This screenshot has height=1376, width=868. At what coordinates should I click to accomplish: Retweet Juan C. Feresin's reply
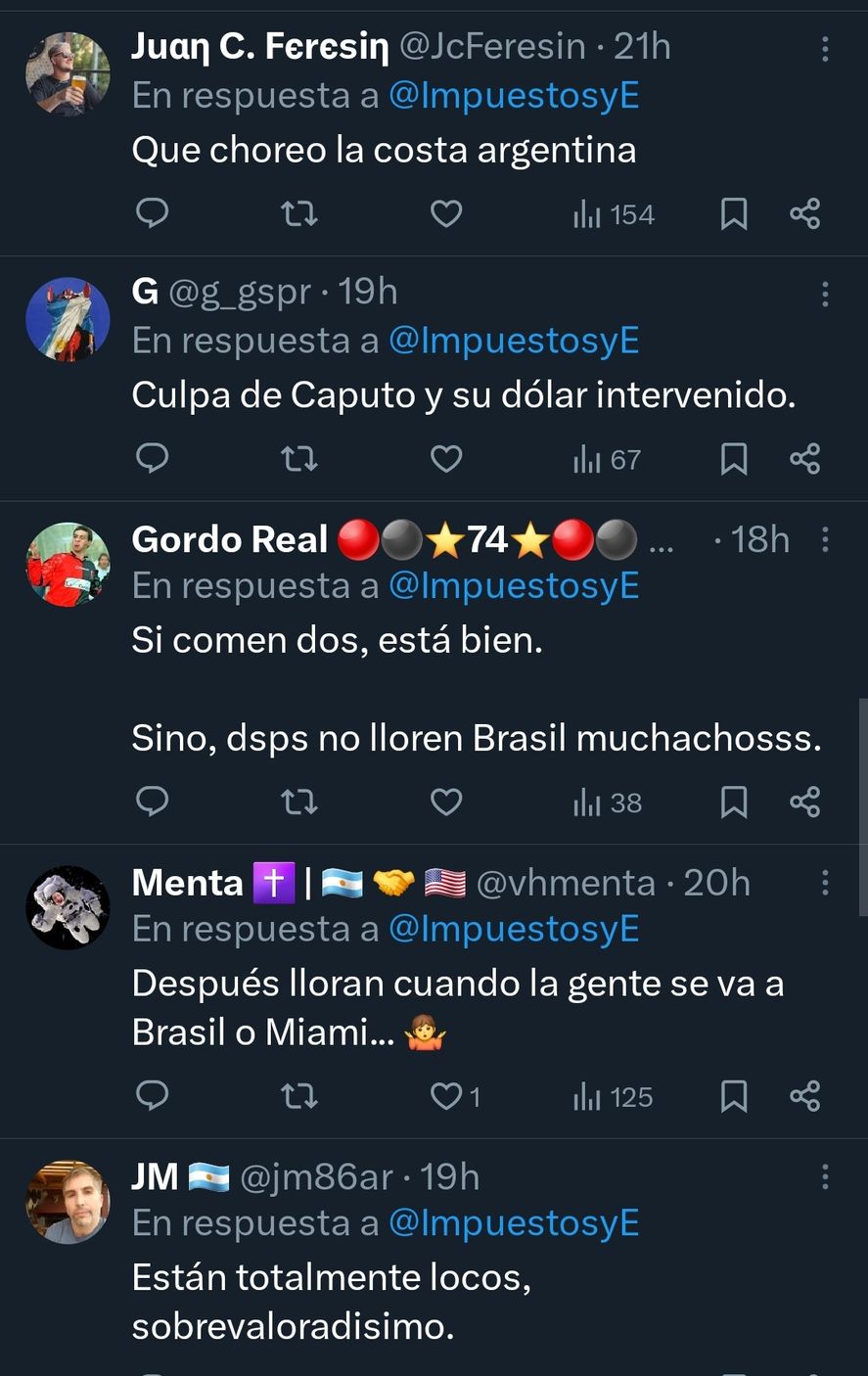[298, 213]
